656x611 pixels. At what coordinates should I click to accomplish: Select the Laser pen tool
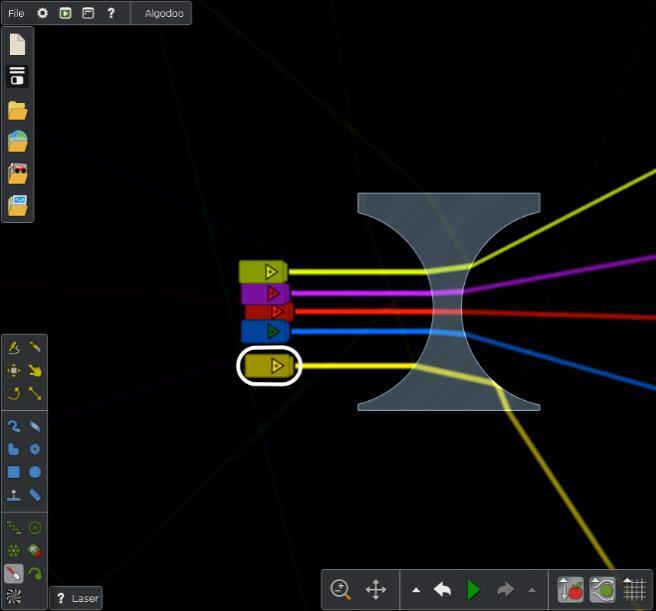click(14, 574)
